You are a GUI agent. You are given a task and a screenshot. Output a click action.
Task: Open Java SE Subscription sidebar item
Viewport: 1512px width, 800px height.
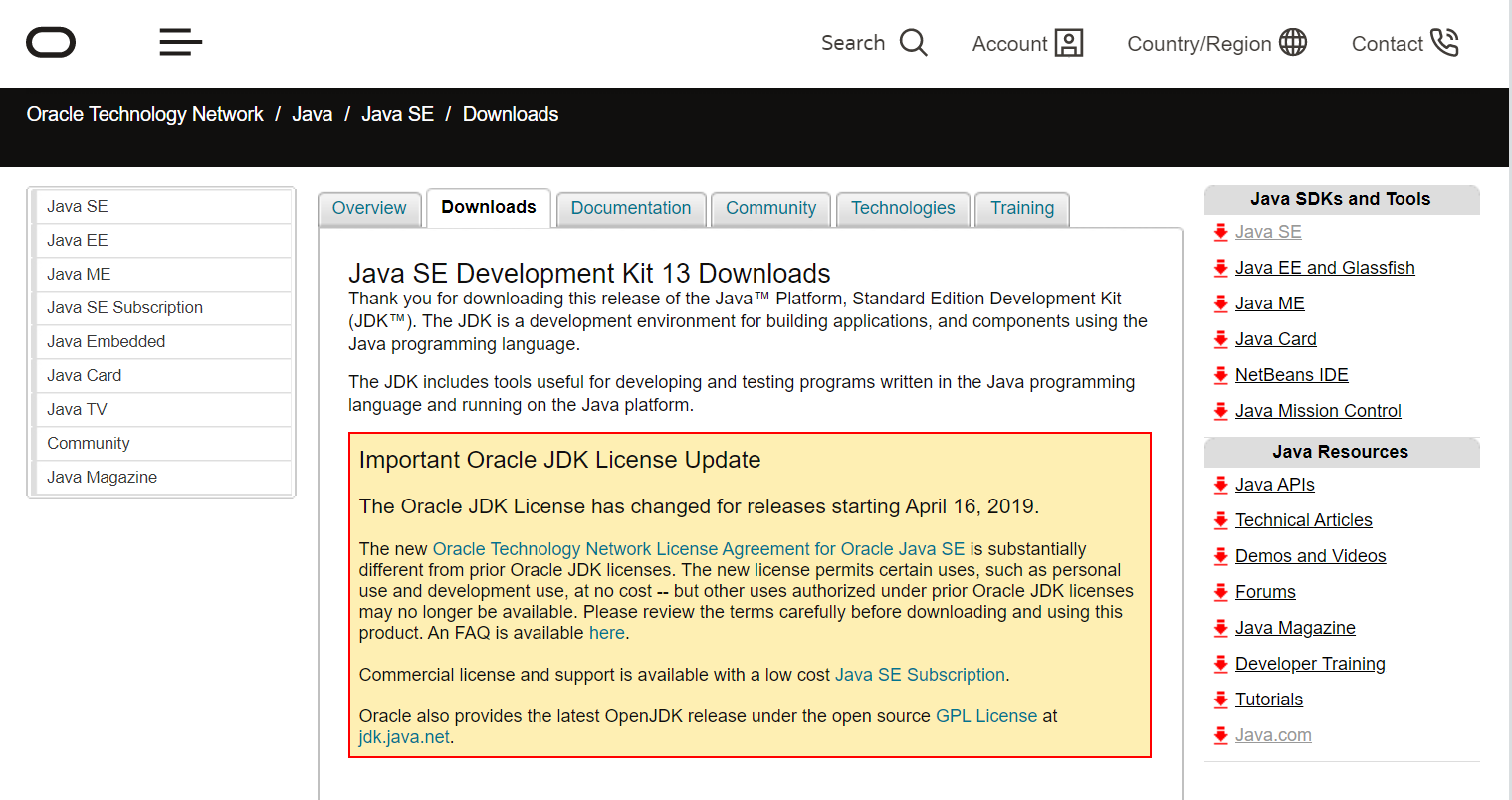tap(162, 308)
